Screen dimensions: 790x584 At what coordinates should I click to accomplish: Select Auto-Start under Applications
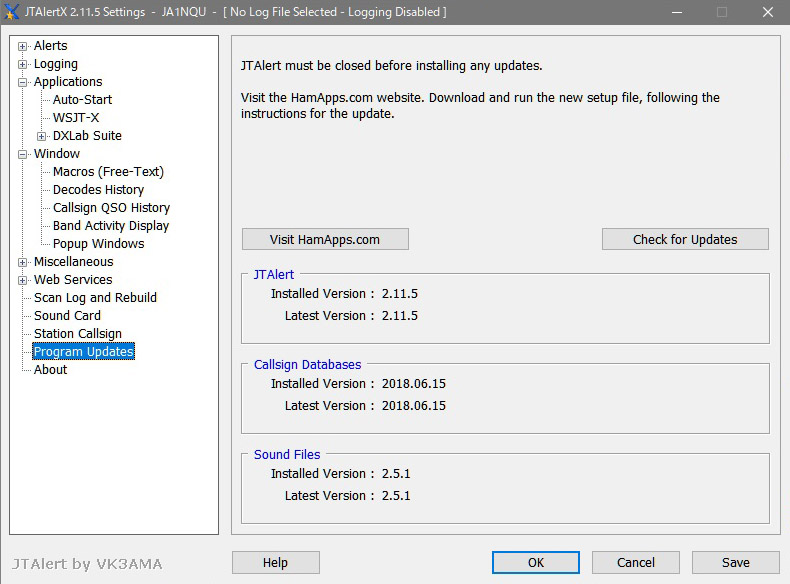[x=82, y=100]
